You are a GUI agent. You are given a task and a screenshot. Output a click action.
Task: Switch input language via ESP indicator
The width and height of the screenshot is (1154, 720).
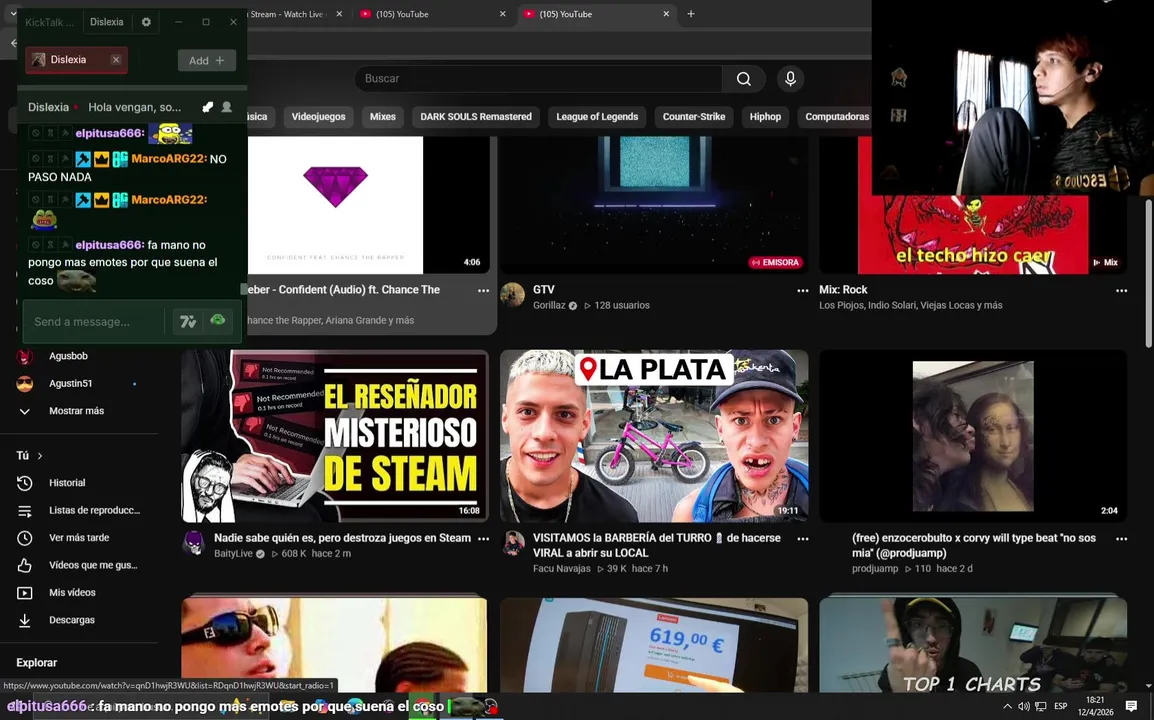click(x=1061, y=706)
